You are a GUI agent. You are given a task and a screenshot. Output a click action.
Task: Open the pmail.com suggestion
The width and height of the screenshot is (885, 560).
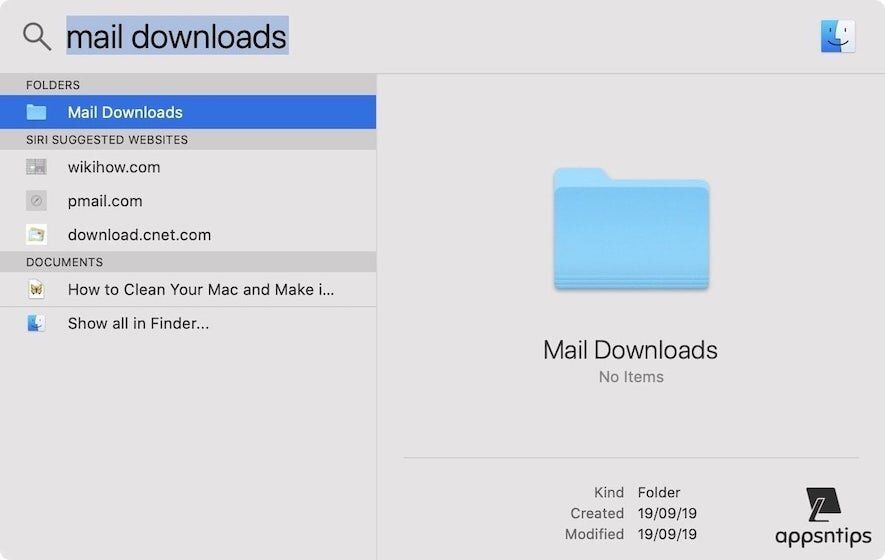click(x=105, y=201)
